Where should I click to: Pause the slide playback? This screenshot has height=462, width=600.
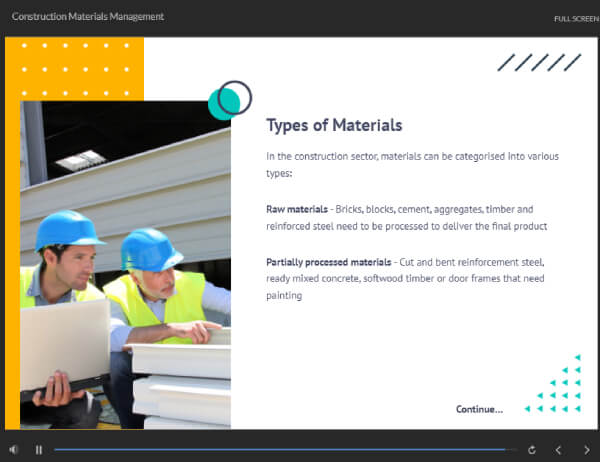click(39, 450)
